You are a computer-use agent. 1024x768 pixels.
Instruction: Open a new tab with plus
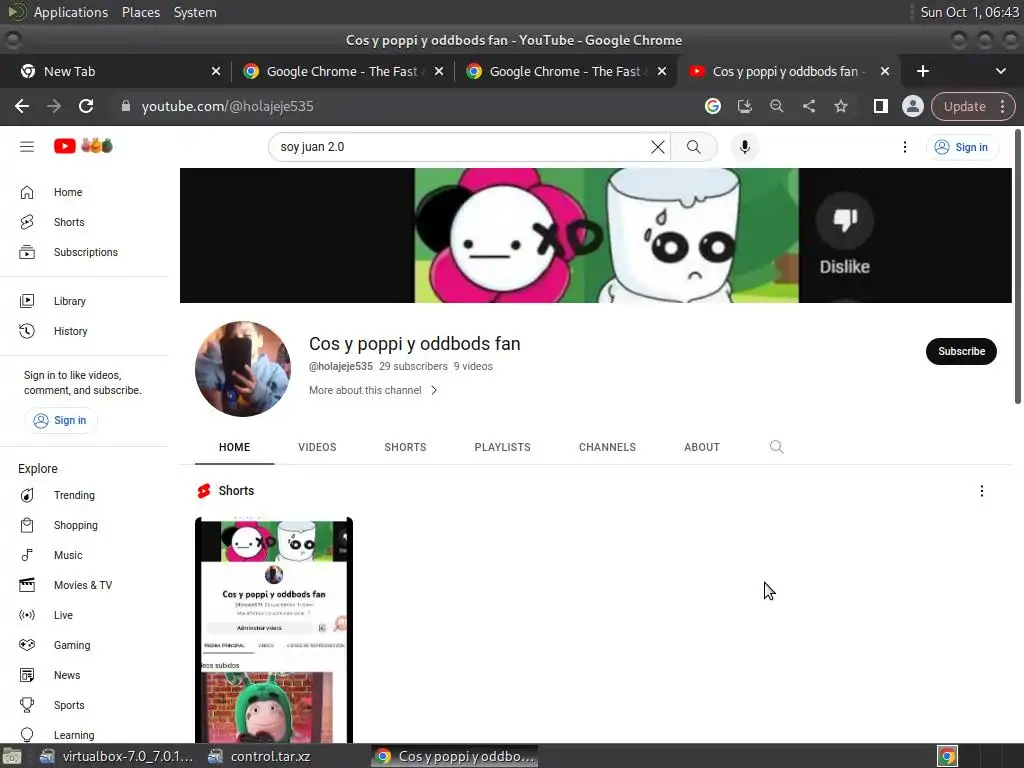click(x=922, y=71)
